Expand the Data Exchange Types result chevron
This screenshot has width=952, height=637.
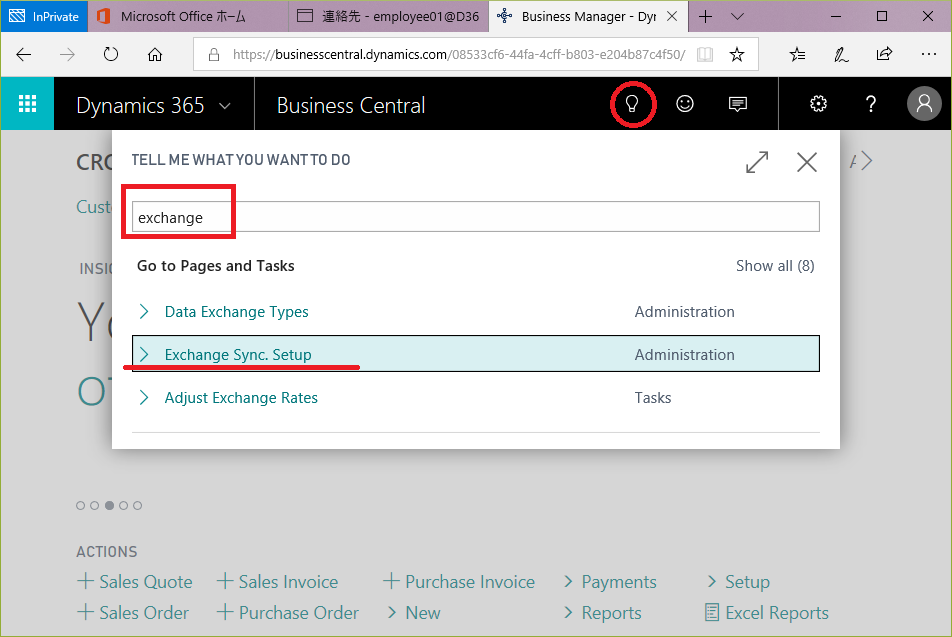144,312
